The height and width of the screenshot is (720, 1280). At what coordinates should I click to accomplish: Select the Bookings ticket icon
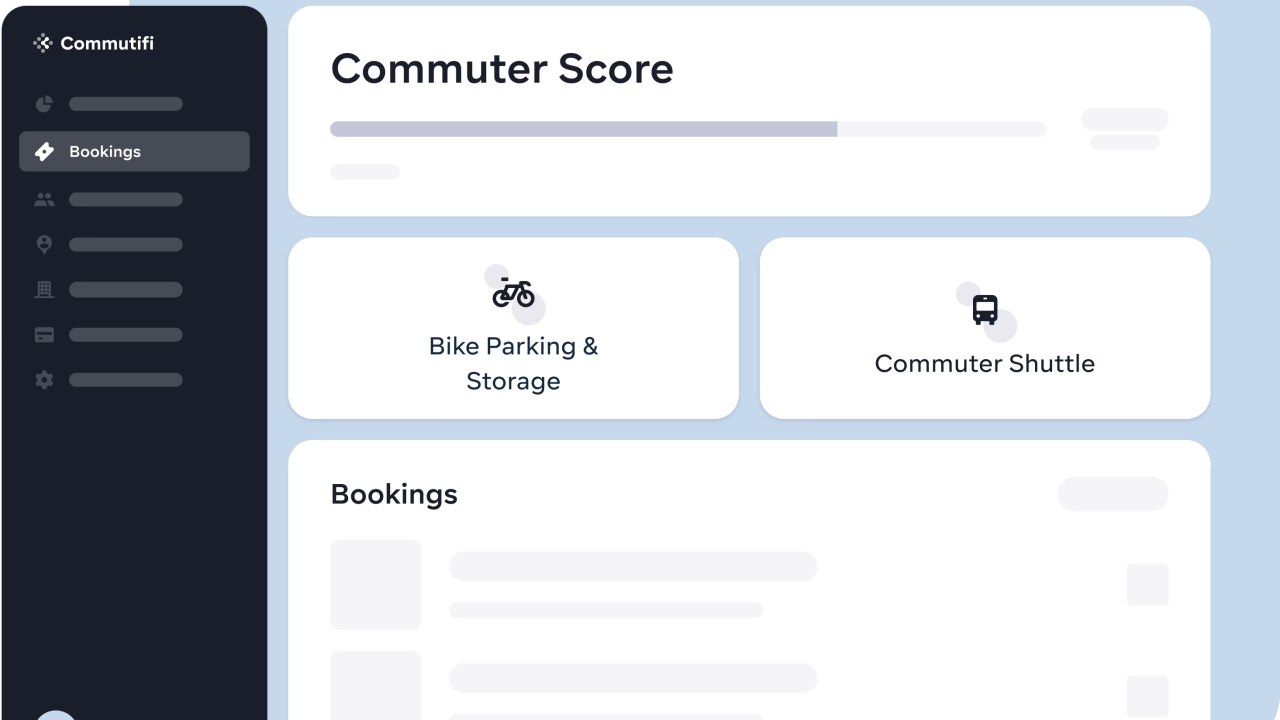44,152
